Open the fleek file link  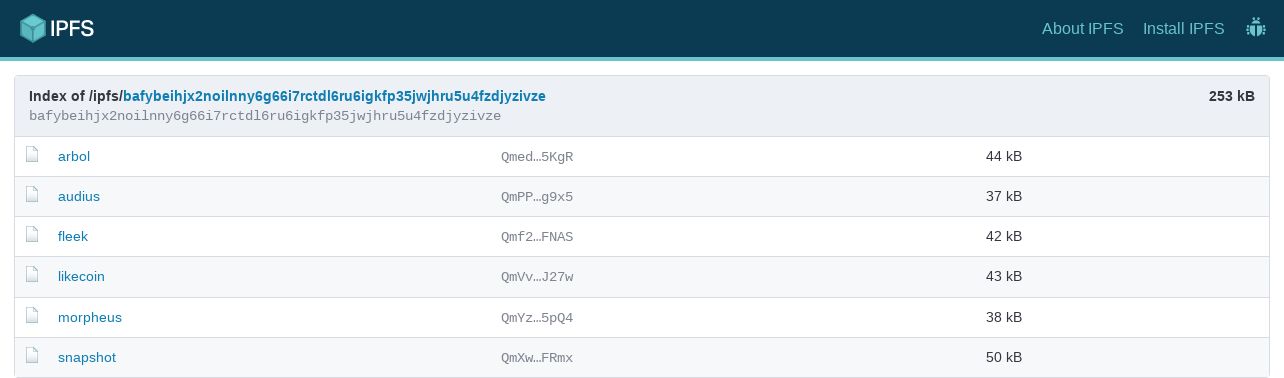(73, 236)
